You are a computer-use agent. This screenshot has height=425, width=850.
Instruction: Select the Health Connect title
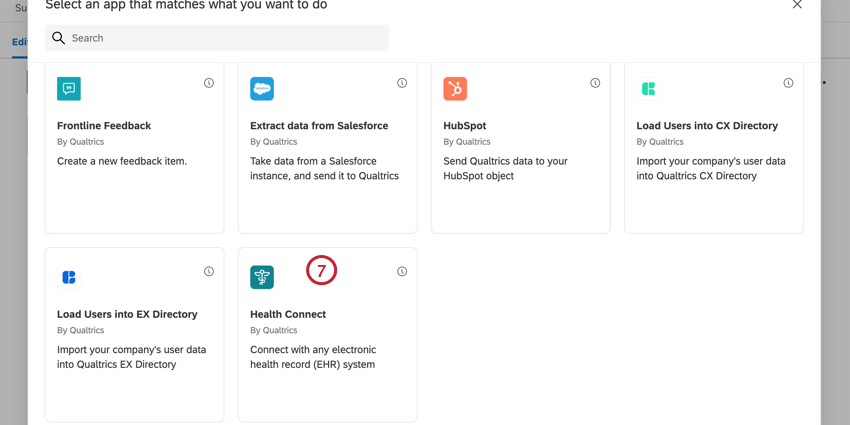coord(288,314)
